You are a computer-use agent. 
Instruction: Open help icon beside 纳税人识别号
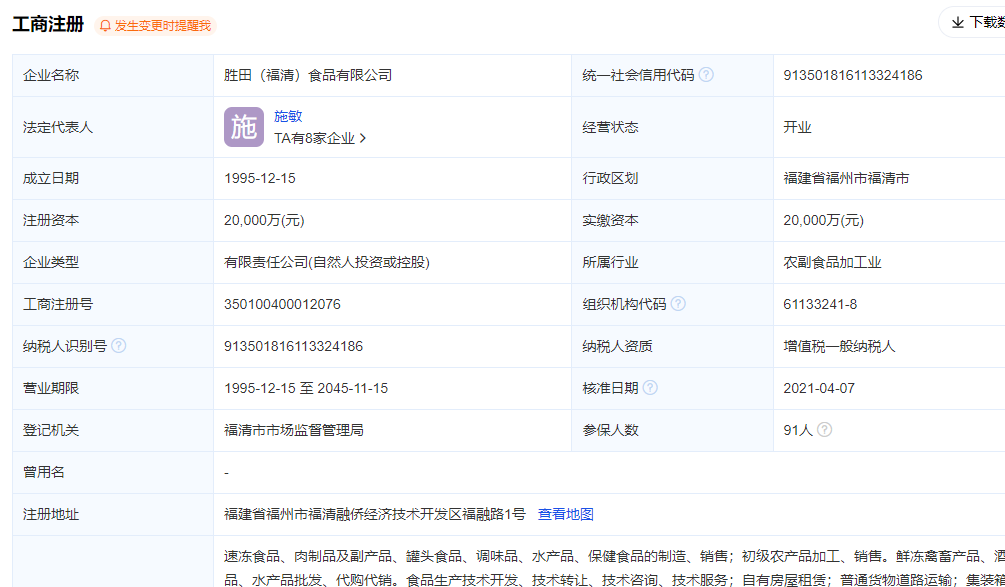click(x=119, y=346)
